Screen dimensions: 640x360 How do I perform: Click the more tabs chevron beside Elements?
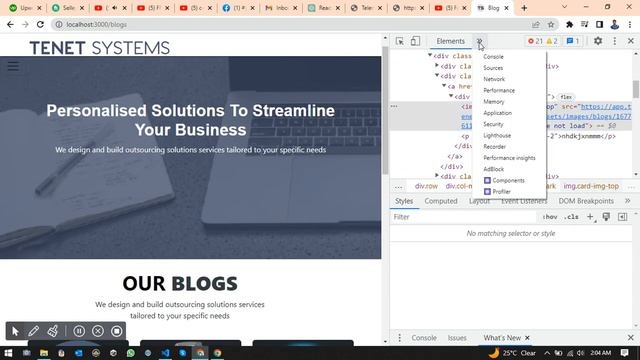tap(480, 41)
